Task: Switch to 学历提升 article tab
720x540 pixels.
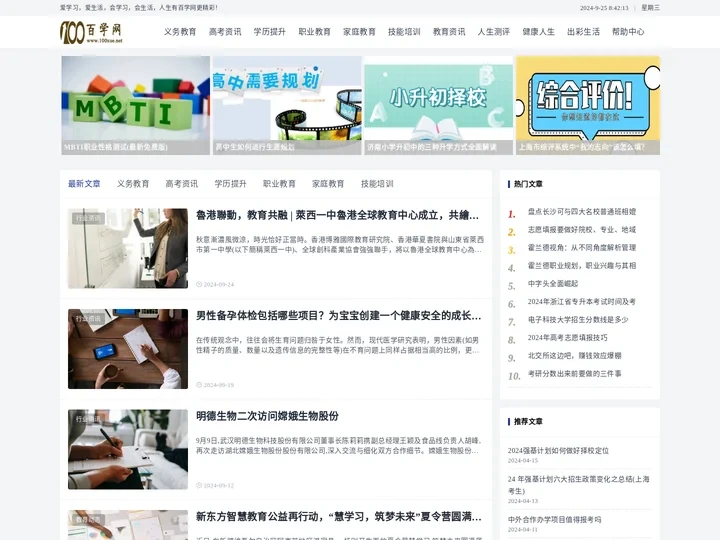Action: tap(231, 184)
